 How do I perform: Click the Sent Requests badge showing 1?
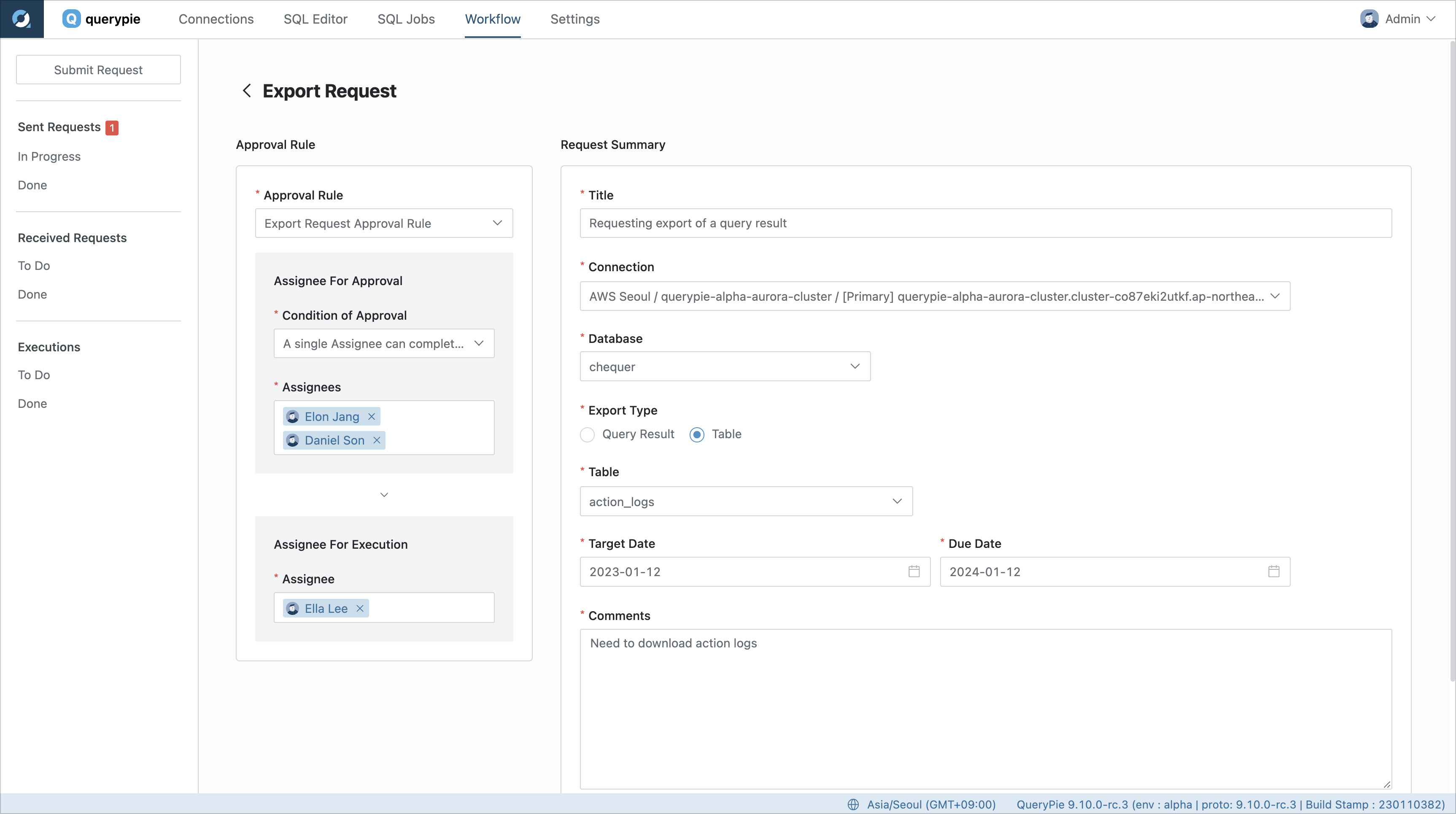click(112, 128)
